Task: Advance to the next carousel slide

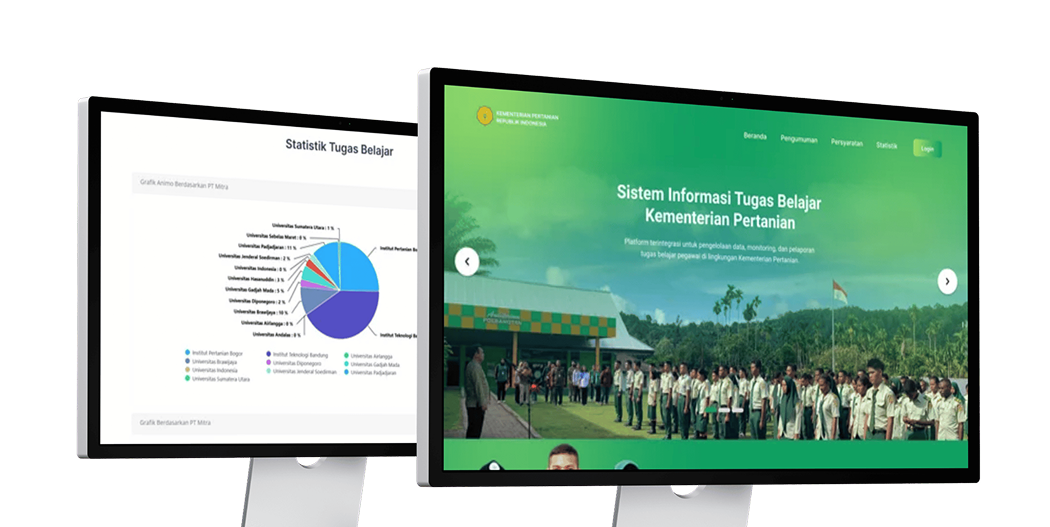Action: click(947, 281)
